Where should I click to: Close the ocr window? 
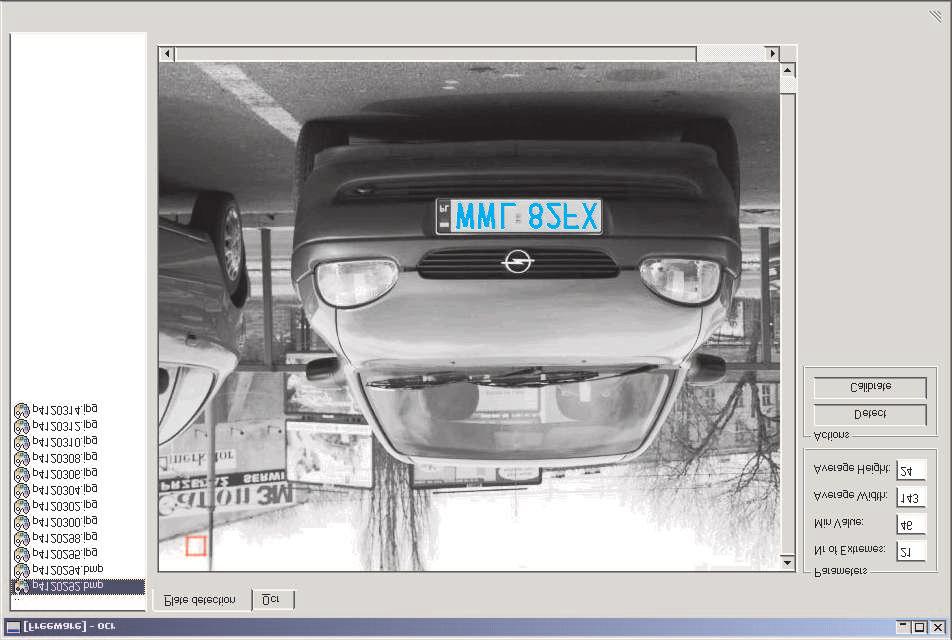[937, 627]
